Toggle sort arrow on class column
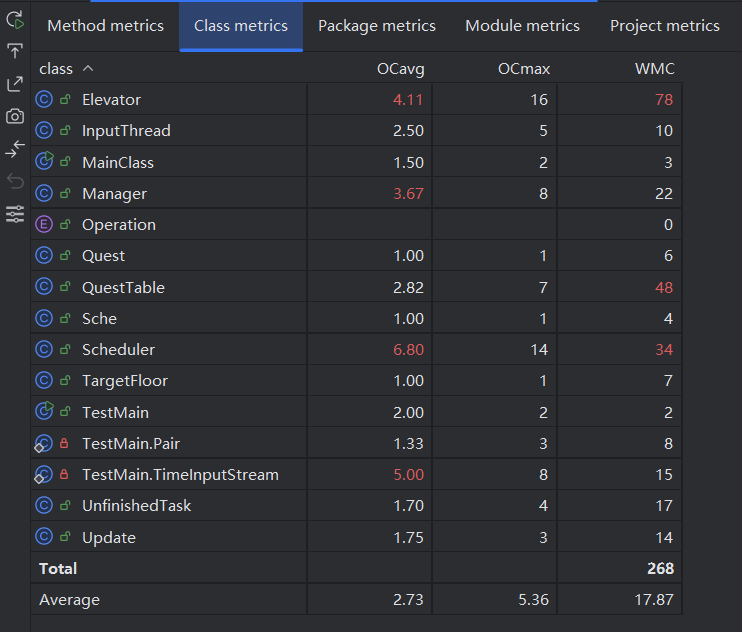742x632 pixels. click(88, 69)
